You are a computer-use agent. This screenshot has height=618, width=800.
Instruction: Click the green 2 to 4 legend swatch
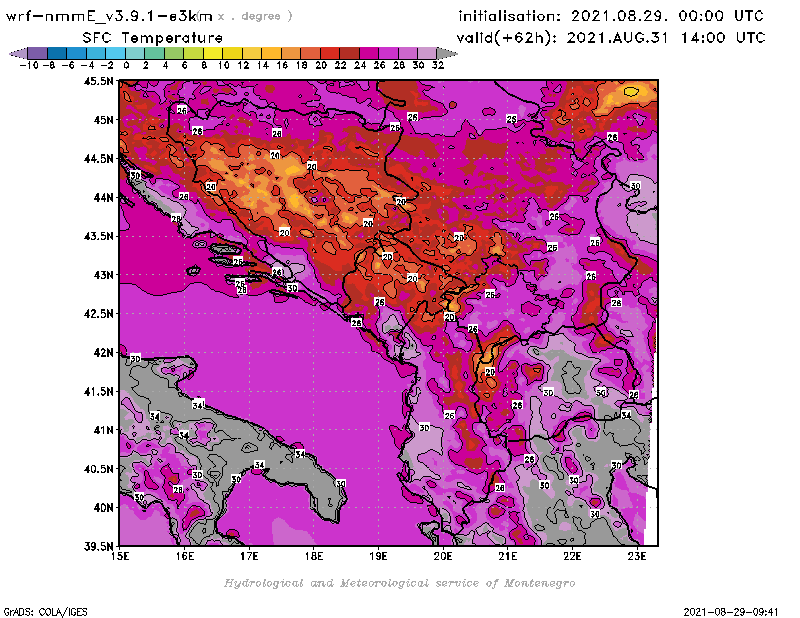(154, 53)
